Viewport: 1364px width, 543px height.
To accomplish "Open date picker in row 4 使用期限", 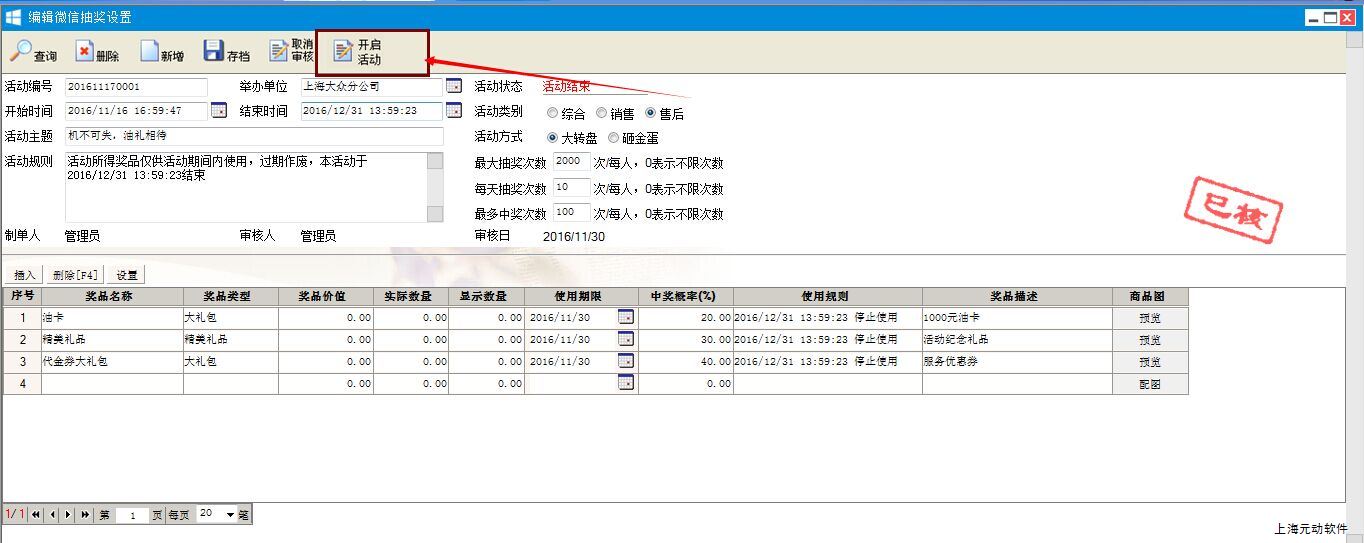I will (x=626, y=383).
